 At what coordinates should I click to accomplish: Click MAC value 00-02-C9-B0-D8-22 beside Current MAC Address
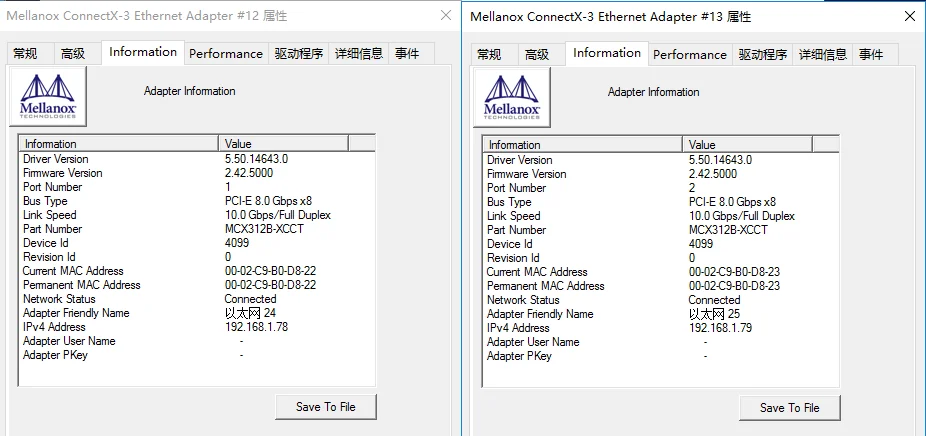click(x=270, y=271)
